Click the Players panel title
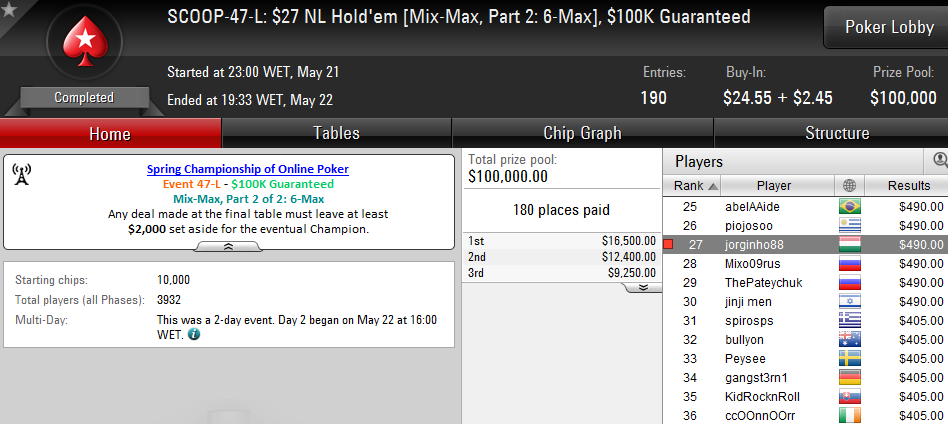 [x=698, y=161]
